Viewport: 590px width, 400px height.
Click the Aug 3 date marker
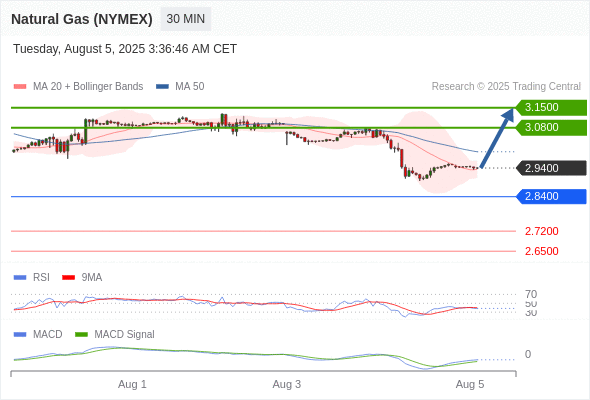click(287, 384)
